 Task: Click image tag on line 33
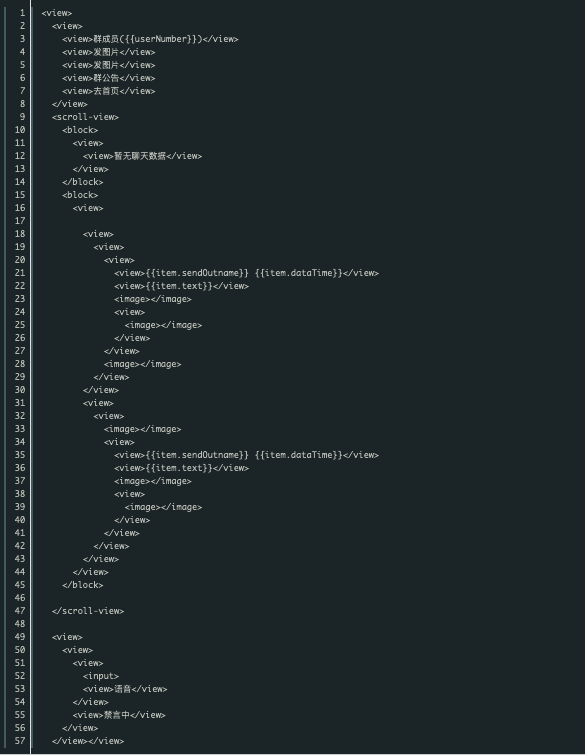coord(143,429)
